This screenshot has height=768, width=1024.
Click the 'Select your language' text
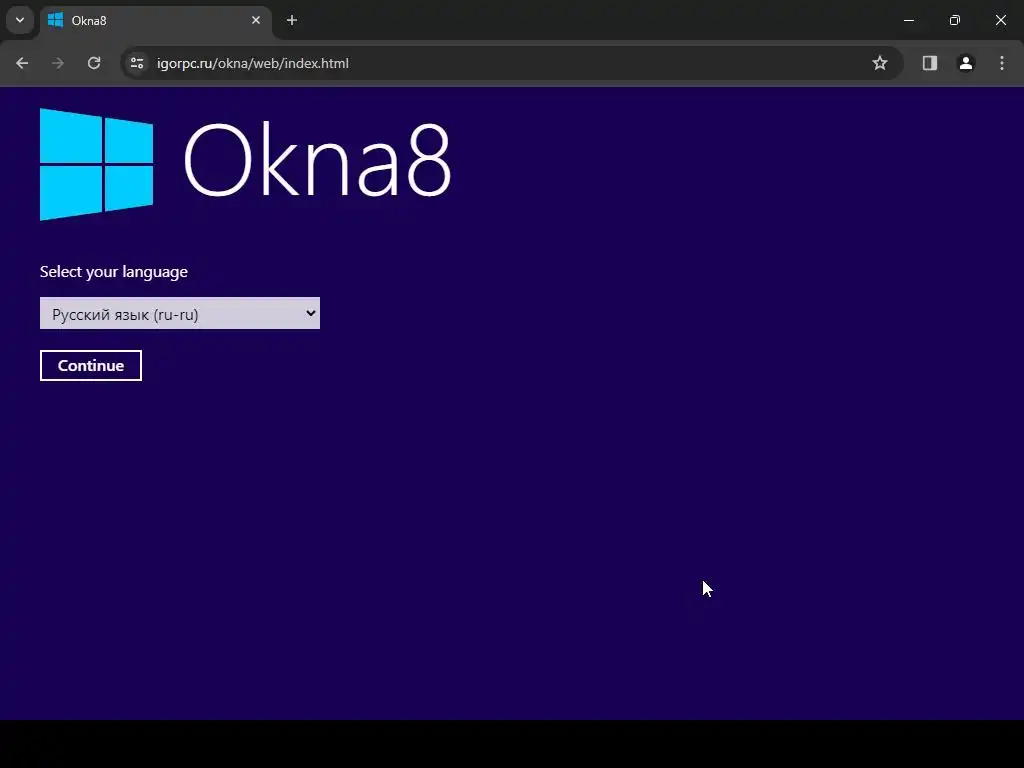(x=114, y=272)
